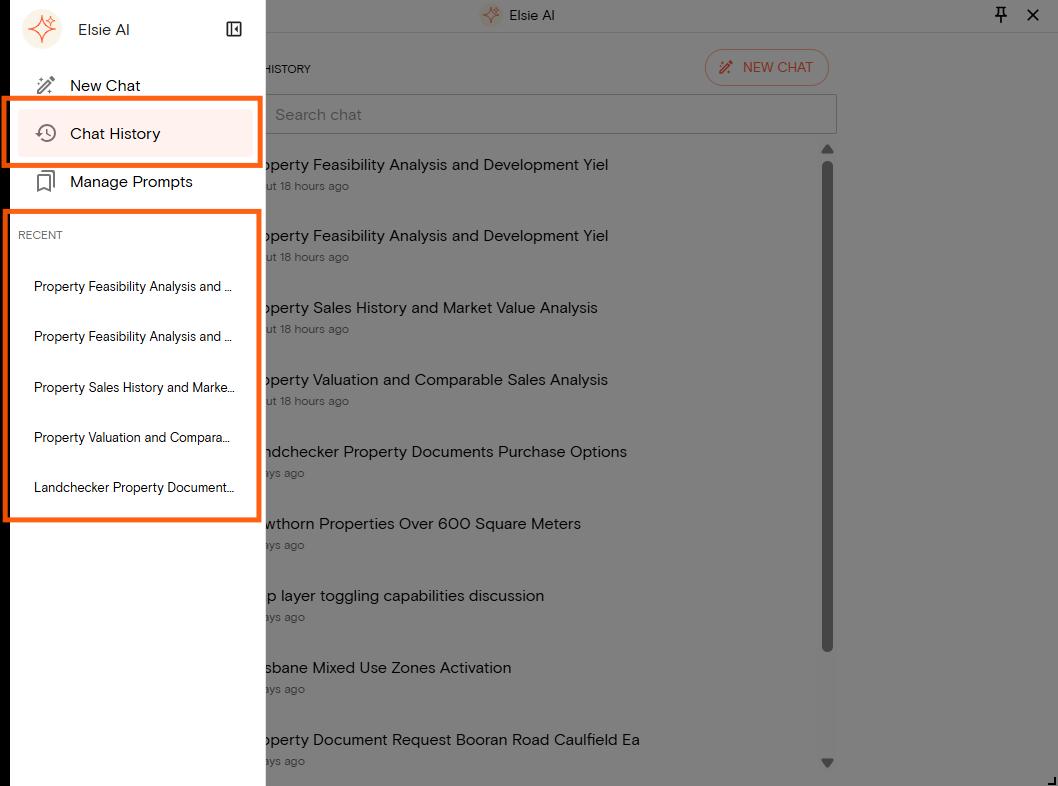Click the Elsie AI sparkle icon in title bar
This screenshot has width=1058, height=786.
coord(491,15)
